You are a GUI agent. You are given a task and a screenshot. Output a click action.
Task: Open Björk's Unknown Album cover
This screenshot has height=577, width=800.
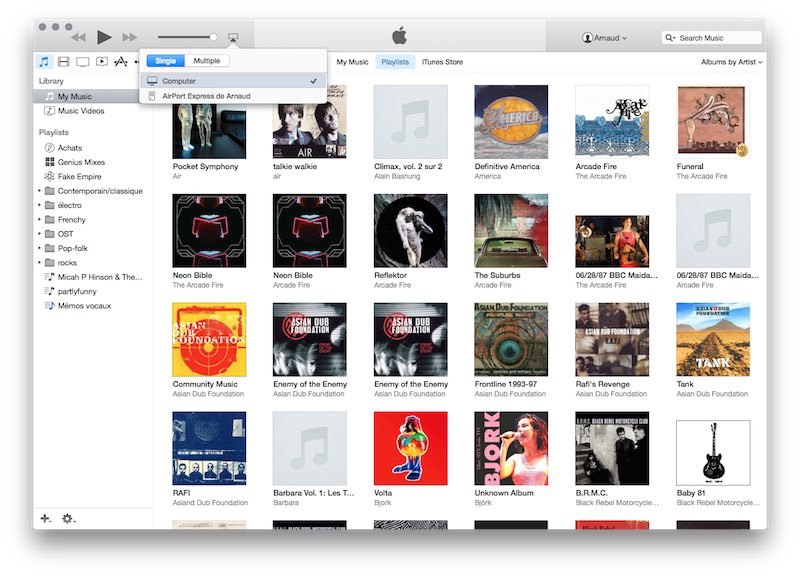[x=511, y=448]
